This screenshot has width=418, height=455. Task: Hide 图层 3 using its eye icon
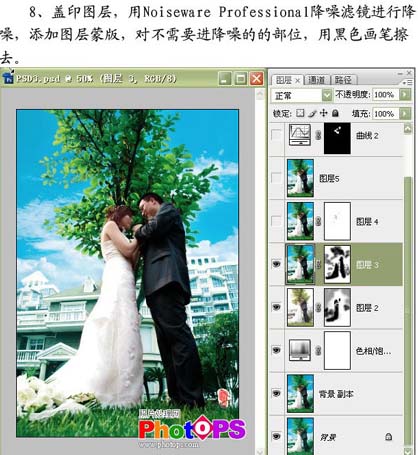[276, 264]
